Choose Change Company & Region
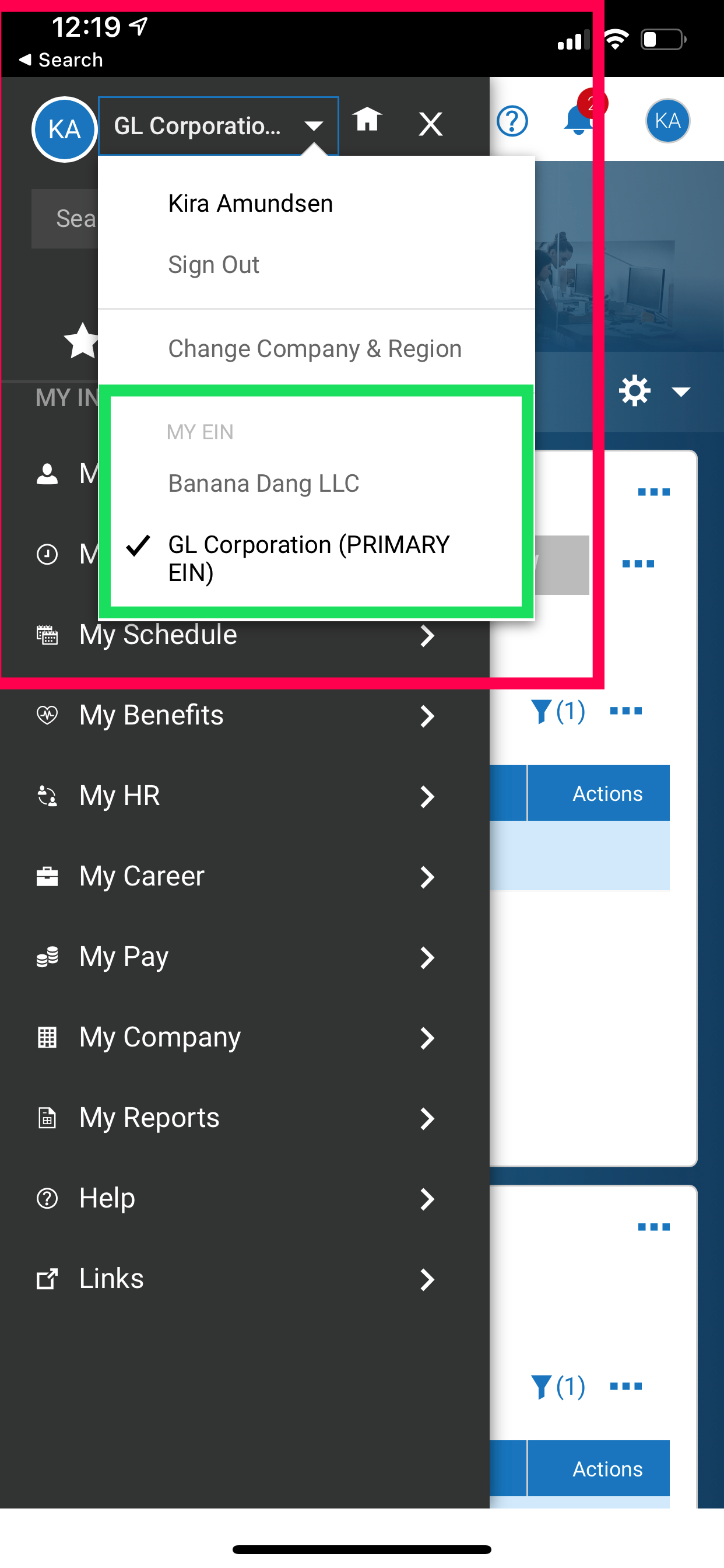The image size is (724, 1568). pyautogui.click(x=315, y=349)
